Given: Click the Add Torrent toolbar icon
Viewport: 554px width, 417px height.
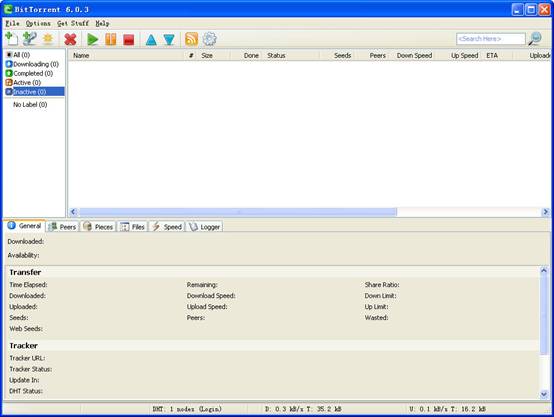Looking at the screenshot, I should [x=12, y=39].
